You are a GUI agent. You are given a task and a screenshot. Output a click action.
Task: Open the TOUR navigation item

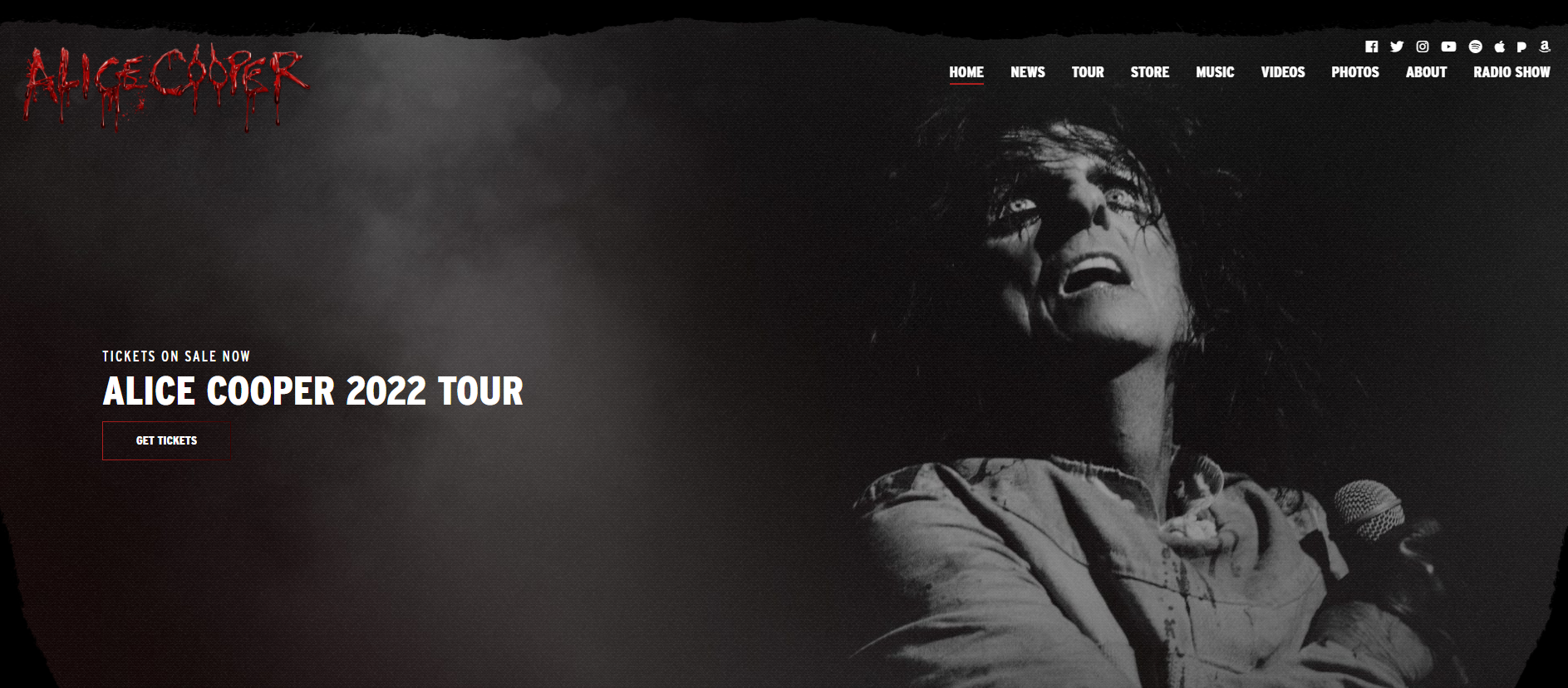[x=1088, y=72]
